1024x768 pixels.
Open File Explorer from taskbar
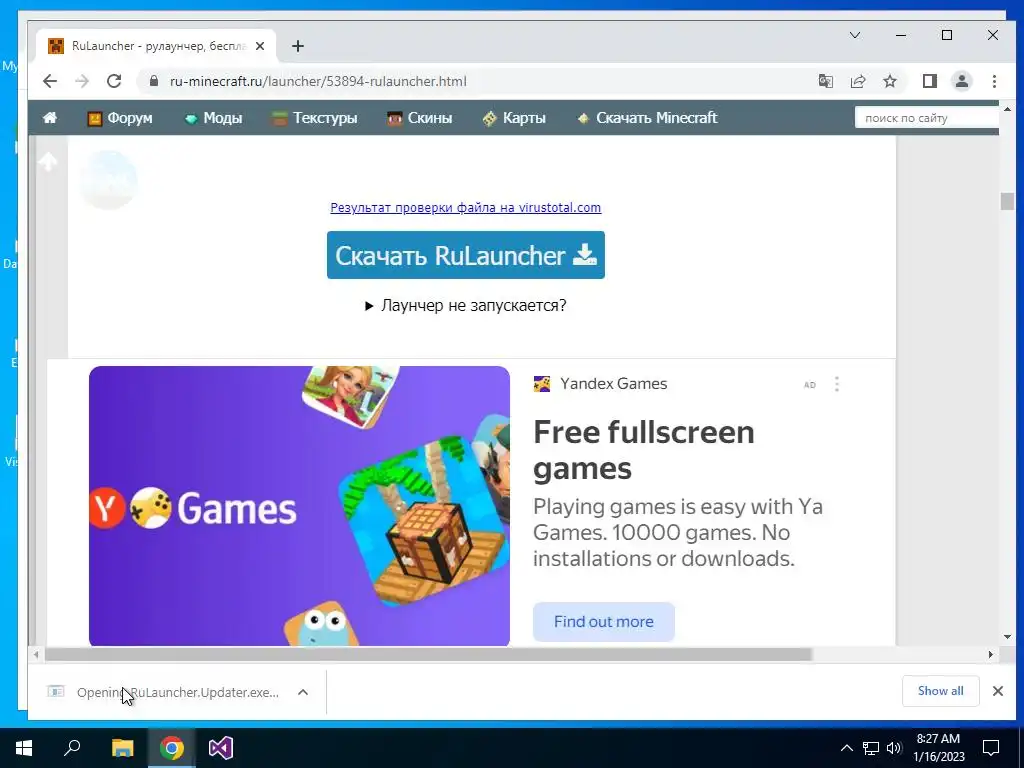(122, 748)
